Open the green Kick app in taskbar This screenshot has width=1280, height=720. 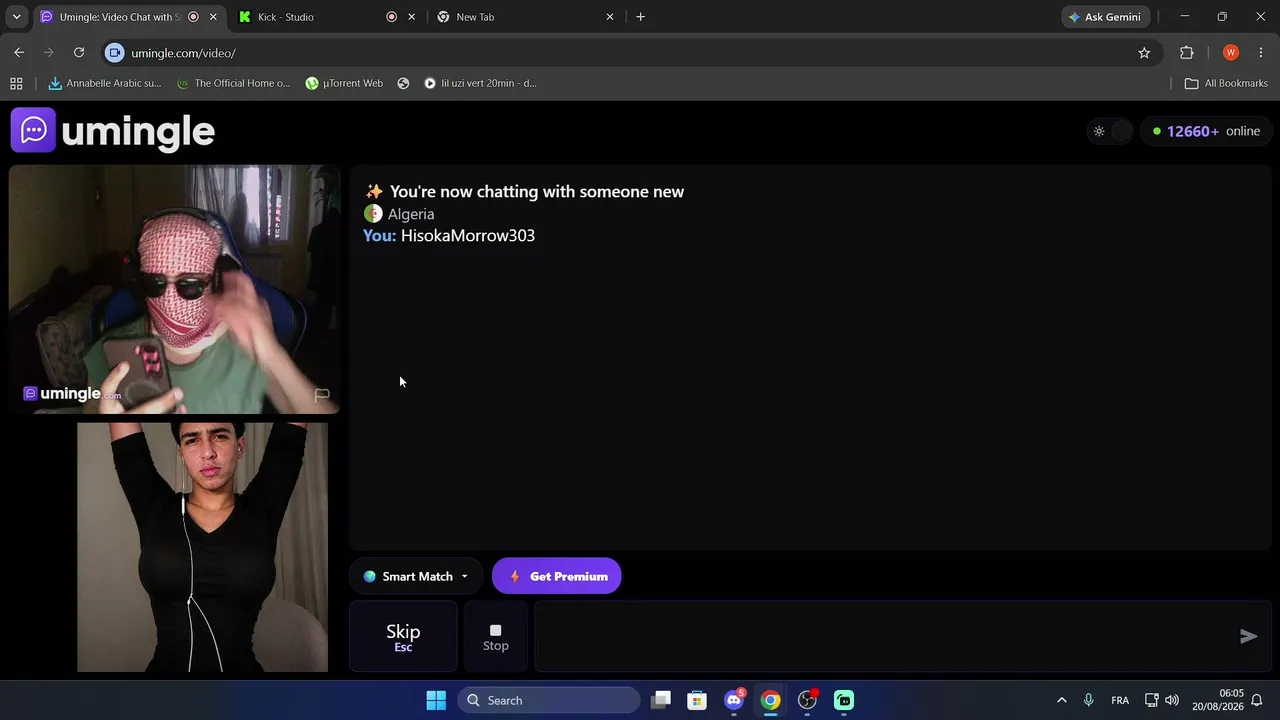[x=844, y=700]
